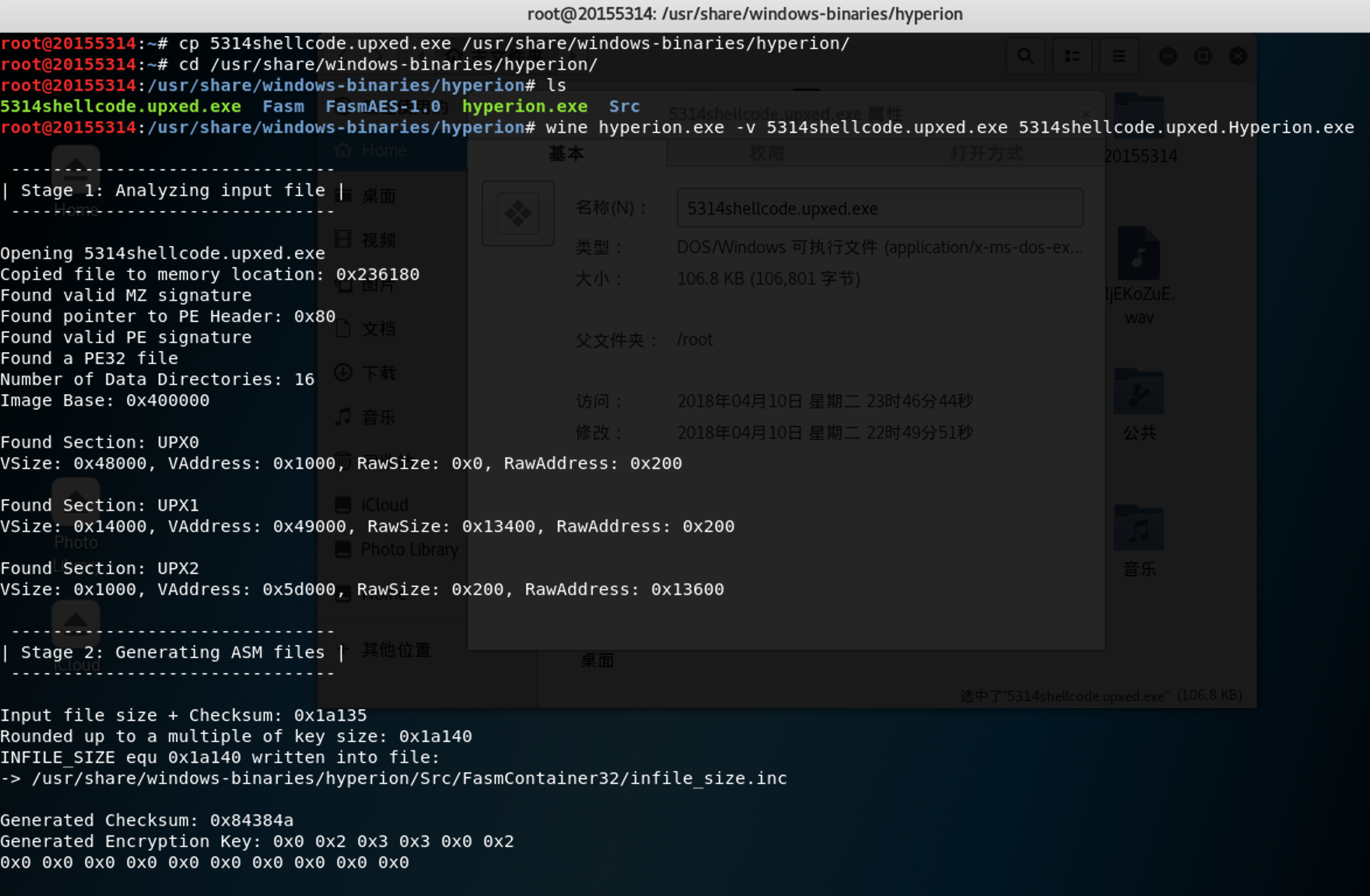Select the wav audio file icon

pyautogui.click(x=1138, y=254)
